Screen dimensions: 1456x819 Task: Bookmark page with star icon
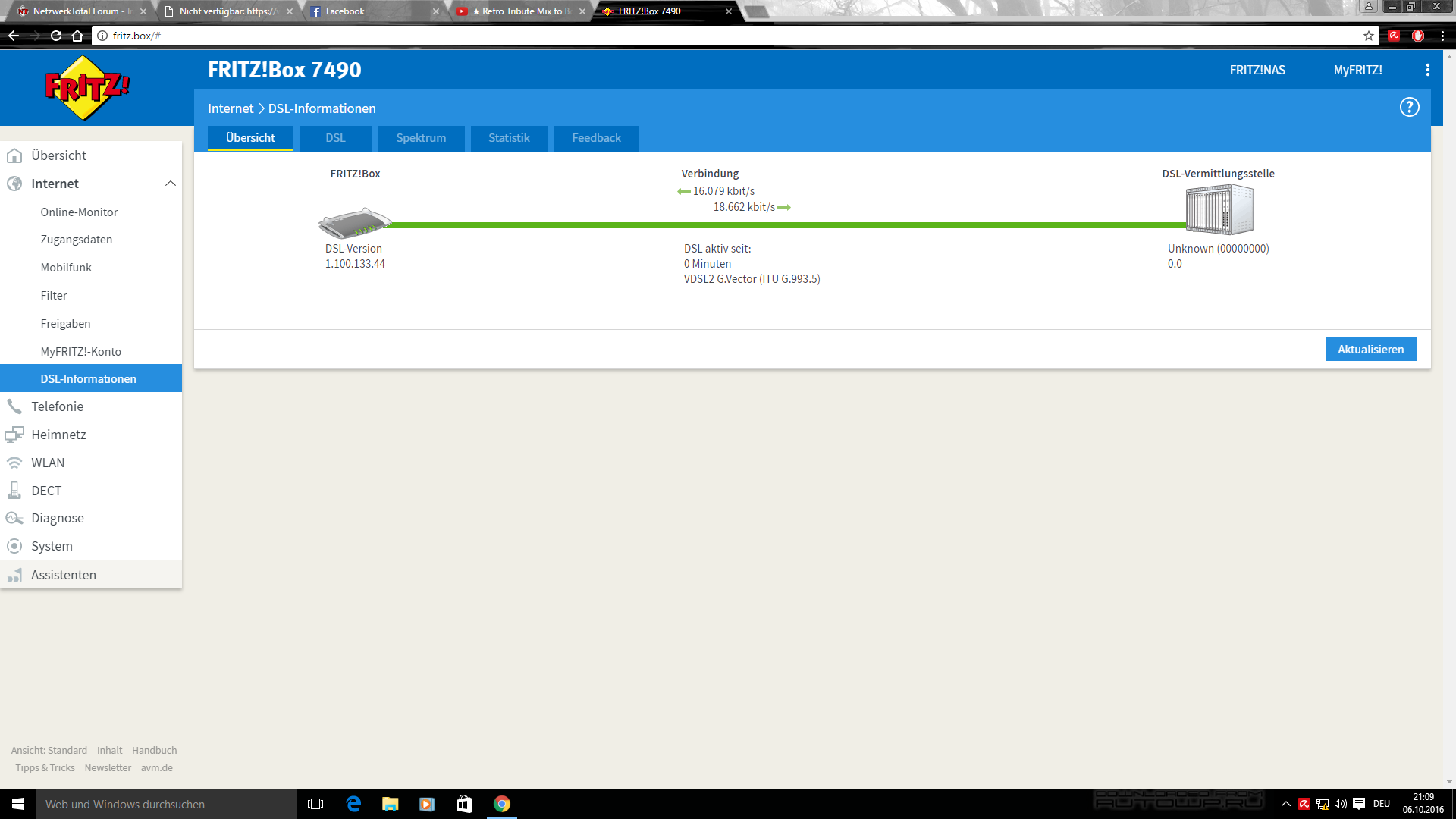[1368, 36]
